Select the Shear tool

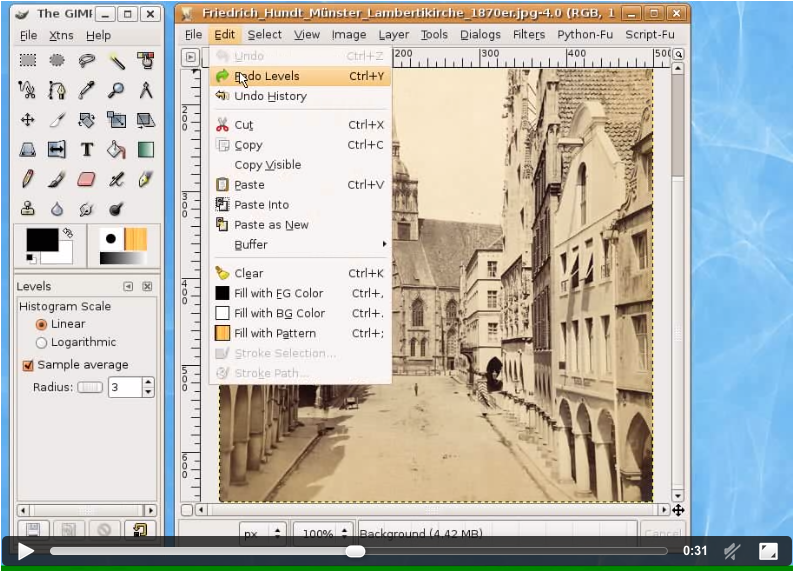click(146, 120)
